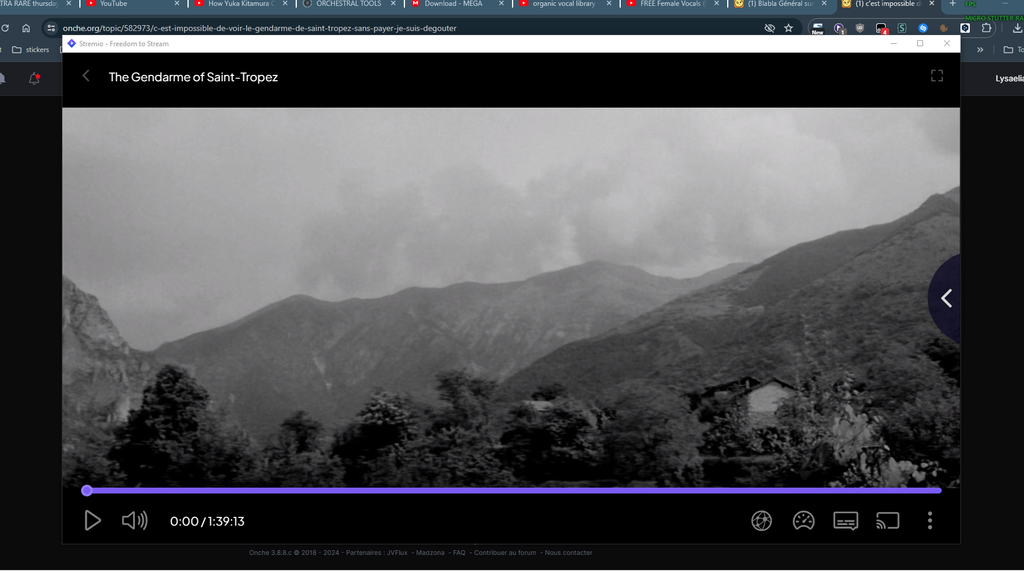Switch to the Blabla Général tab

(x=780, y=4)
